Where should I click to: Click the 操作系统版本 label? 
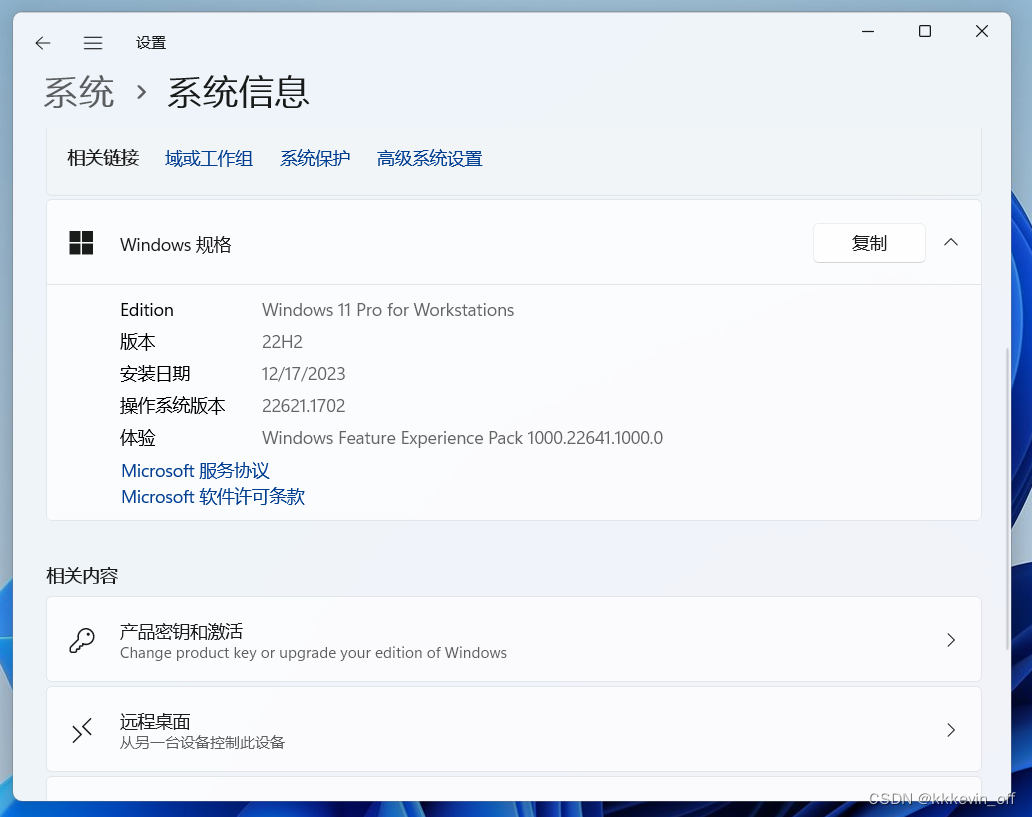(x=172, y=406)
